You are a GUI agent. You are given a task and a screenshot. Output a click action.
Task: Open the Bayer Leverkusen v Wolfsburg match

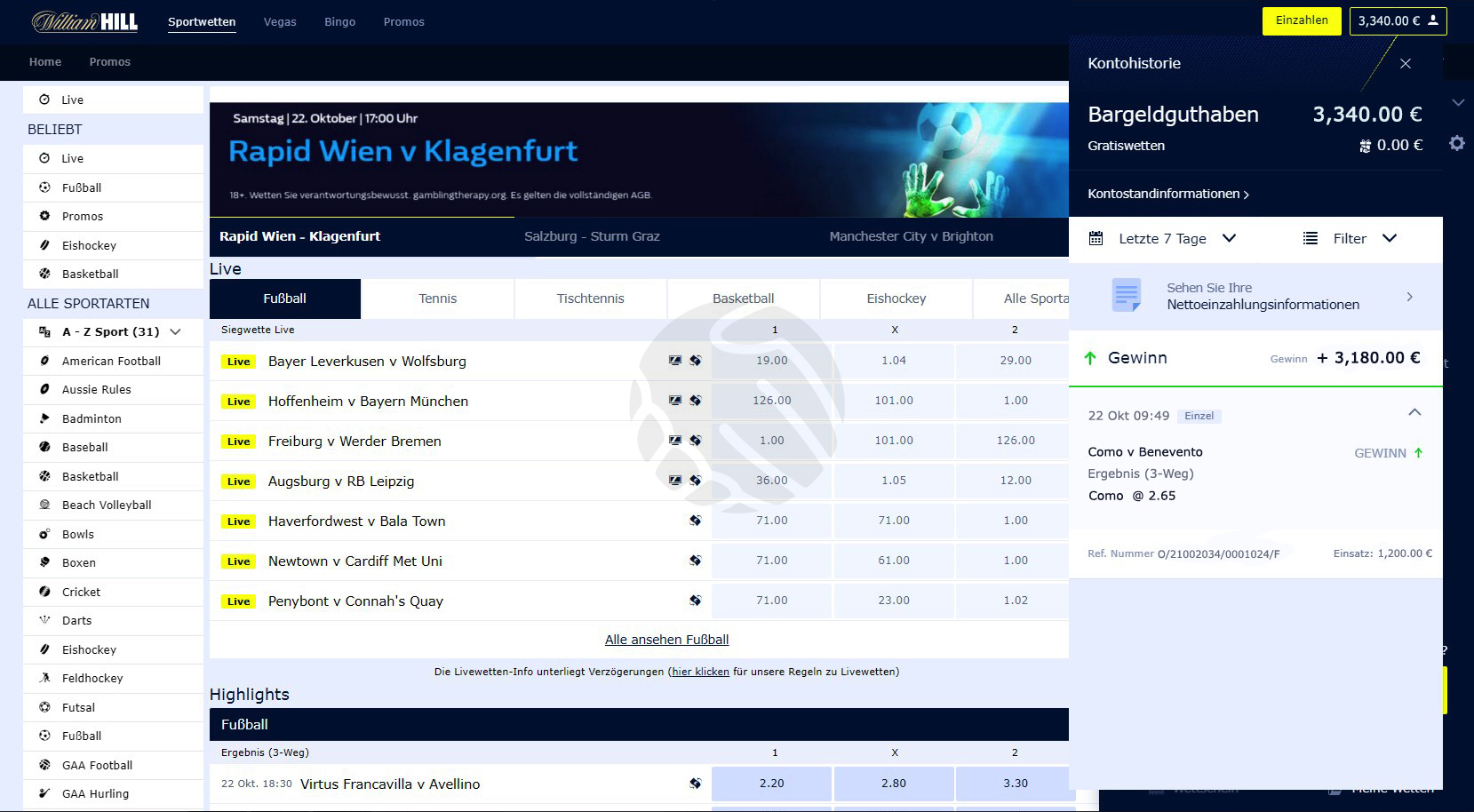click(367, 361)
